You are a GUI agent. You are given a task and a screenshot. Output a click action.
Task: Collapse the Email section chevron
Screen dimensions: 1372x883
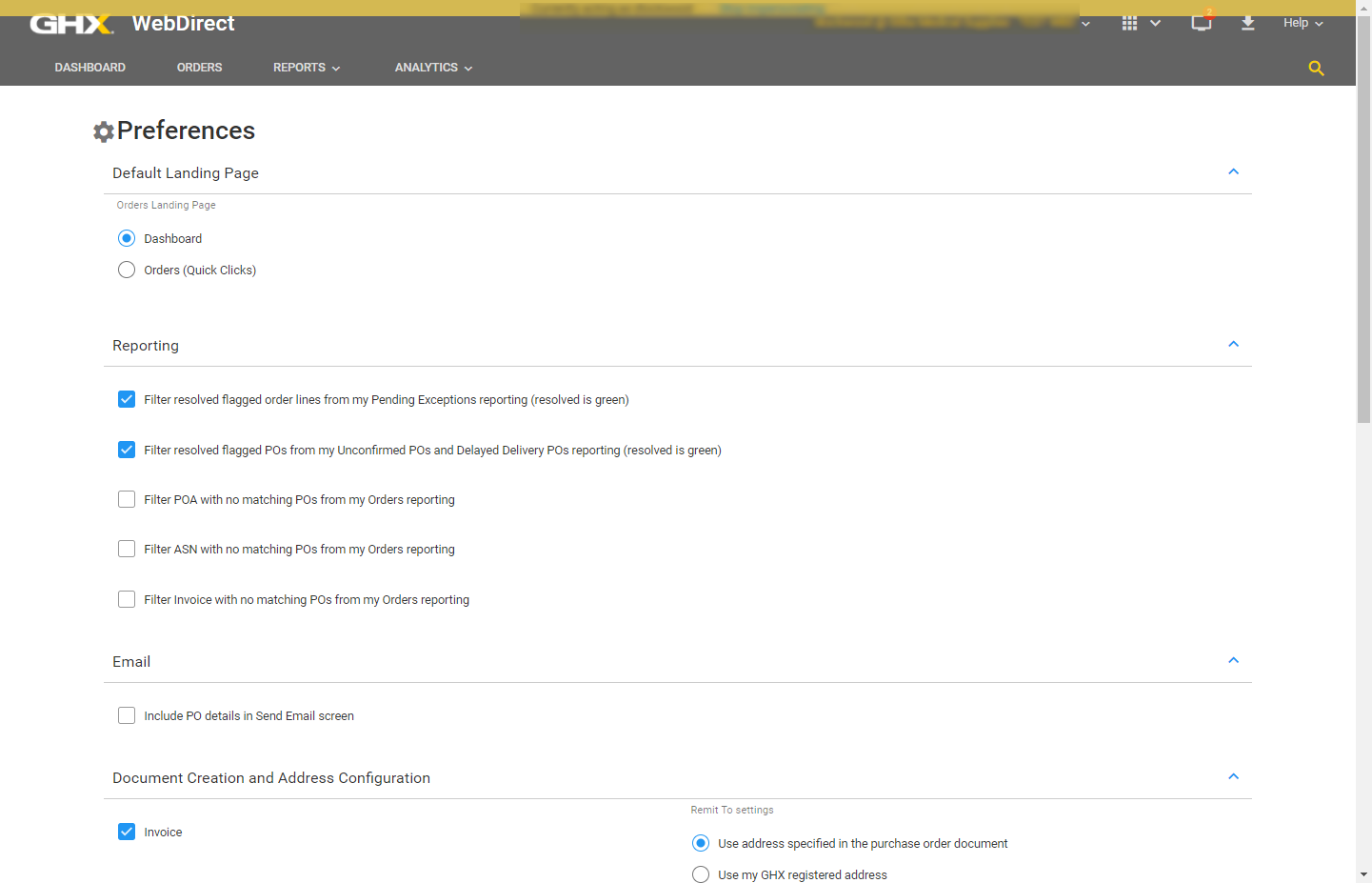[1233, 661]
